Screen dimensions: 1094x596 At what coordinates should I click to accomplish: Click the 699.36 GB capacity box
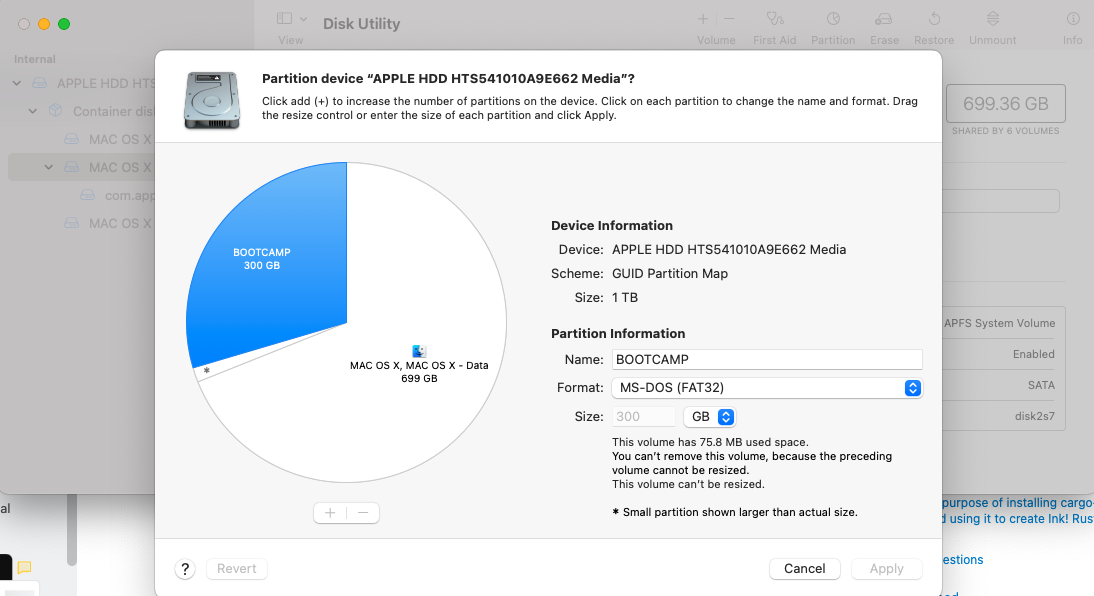pos(1005,104)
